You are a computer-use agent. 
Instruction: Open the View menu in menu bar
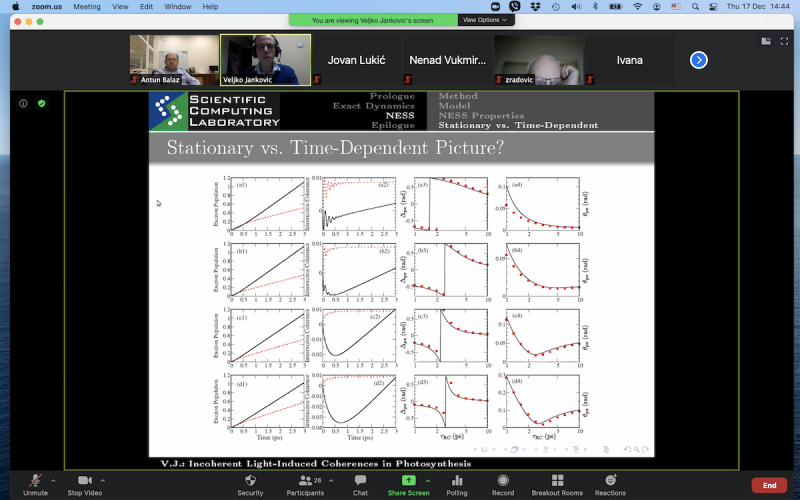pos(120,7)
